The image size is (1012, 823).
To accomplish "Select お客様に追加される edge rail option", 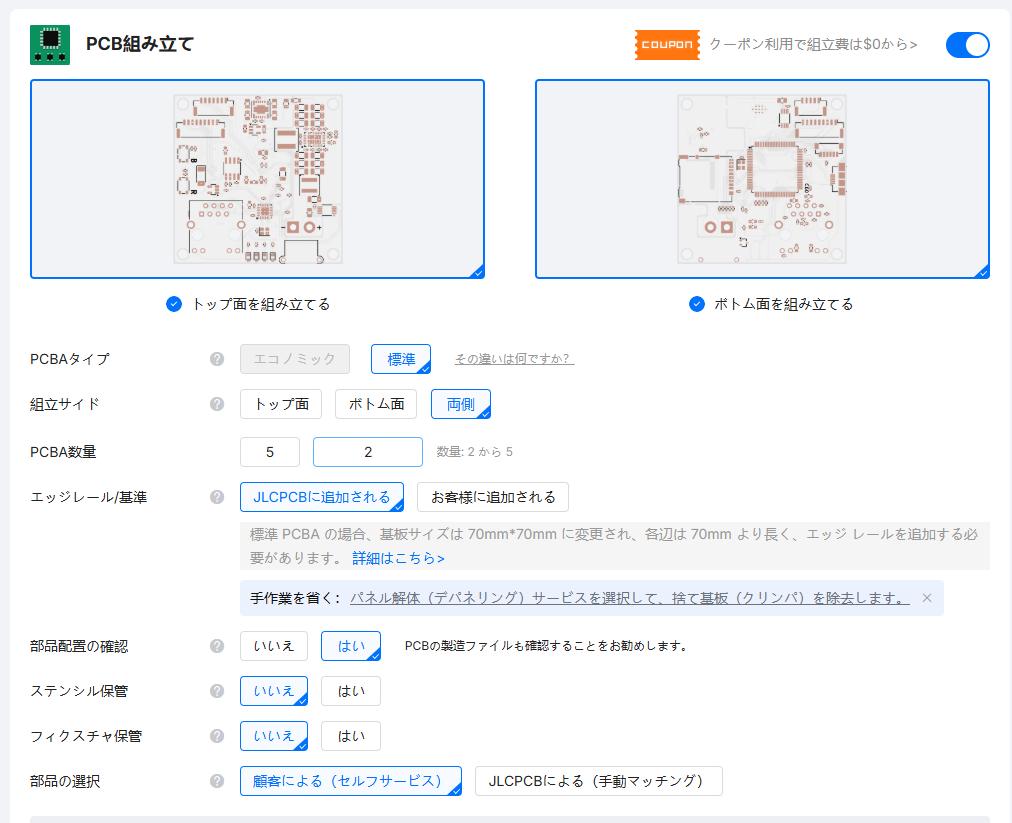I will pos(493,497).
